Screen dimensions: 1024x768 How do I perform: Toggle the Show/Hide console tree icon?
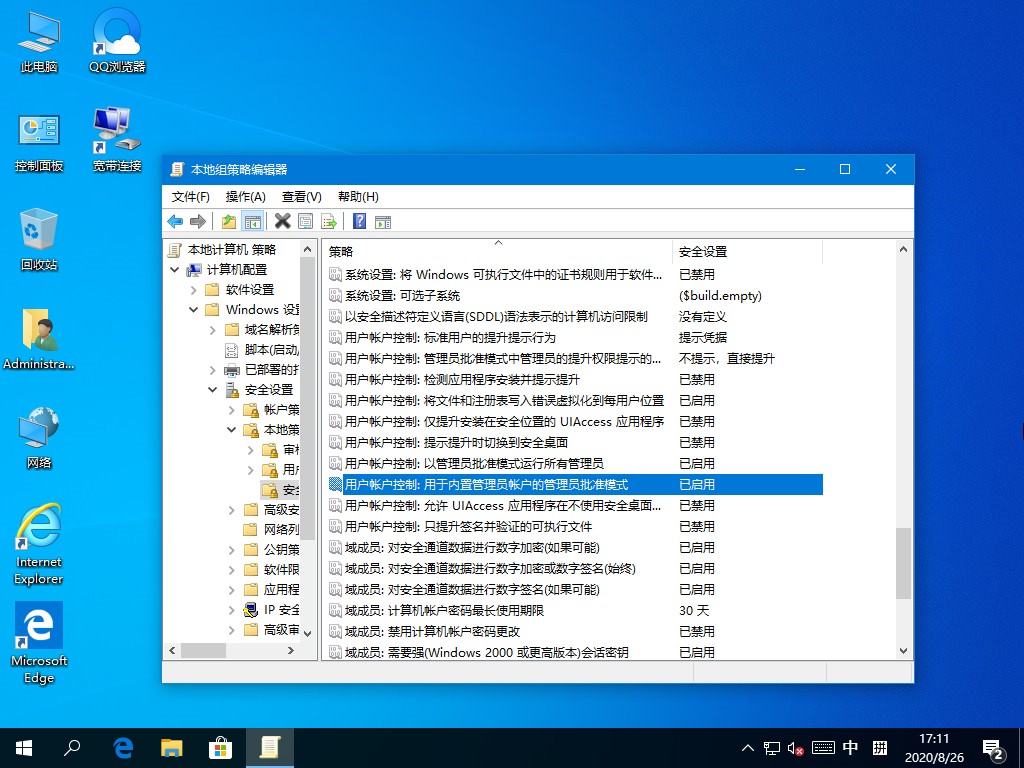click(x=252, y=221)
